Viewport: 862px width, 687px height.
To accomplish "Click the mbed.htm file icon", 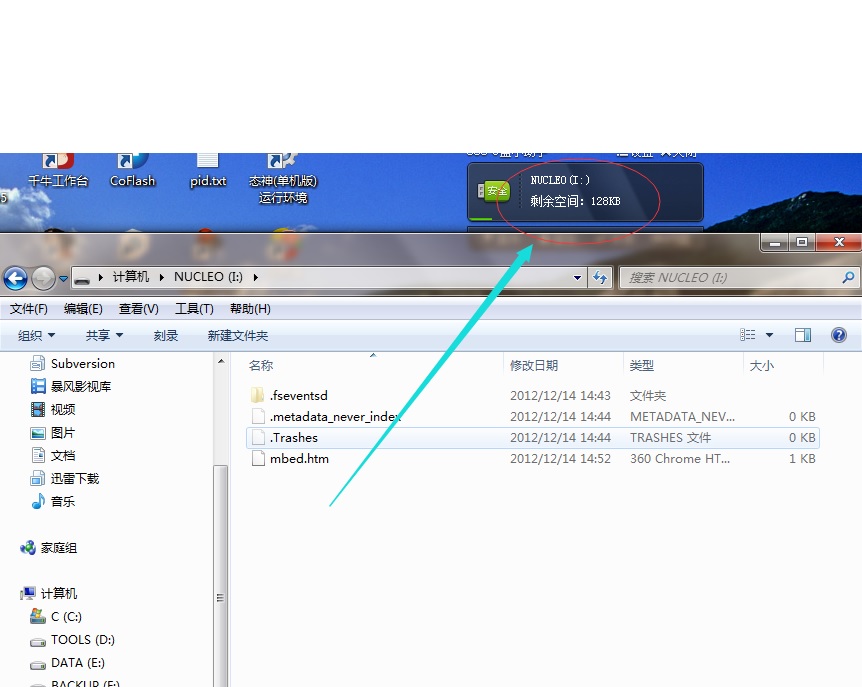I will tap(258, 458).
